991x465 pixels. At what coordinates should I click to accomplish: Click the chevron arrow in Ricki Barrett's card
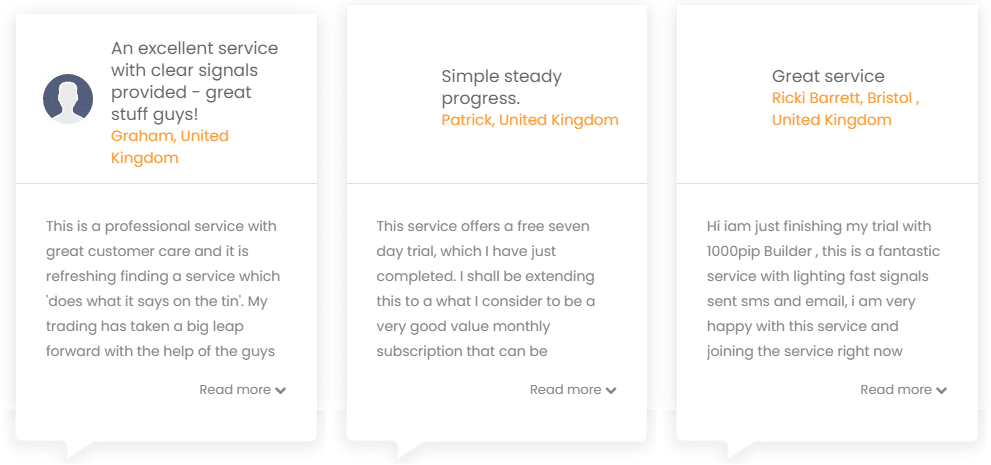(942, 390)
